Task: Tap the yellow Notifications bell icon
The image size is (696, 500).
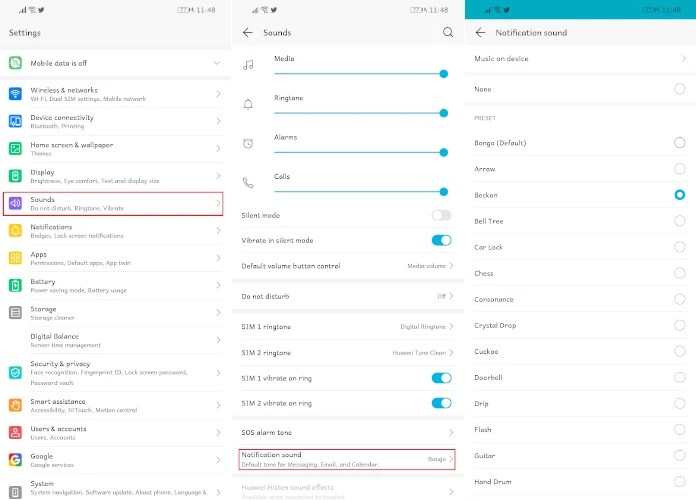Action: pyautogui.click(x=16, y=230)
